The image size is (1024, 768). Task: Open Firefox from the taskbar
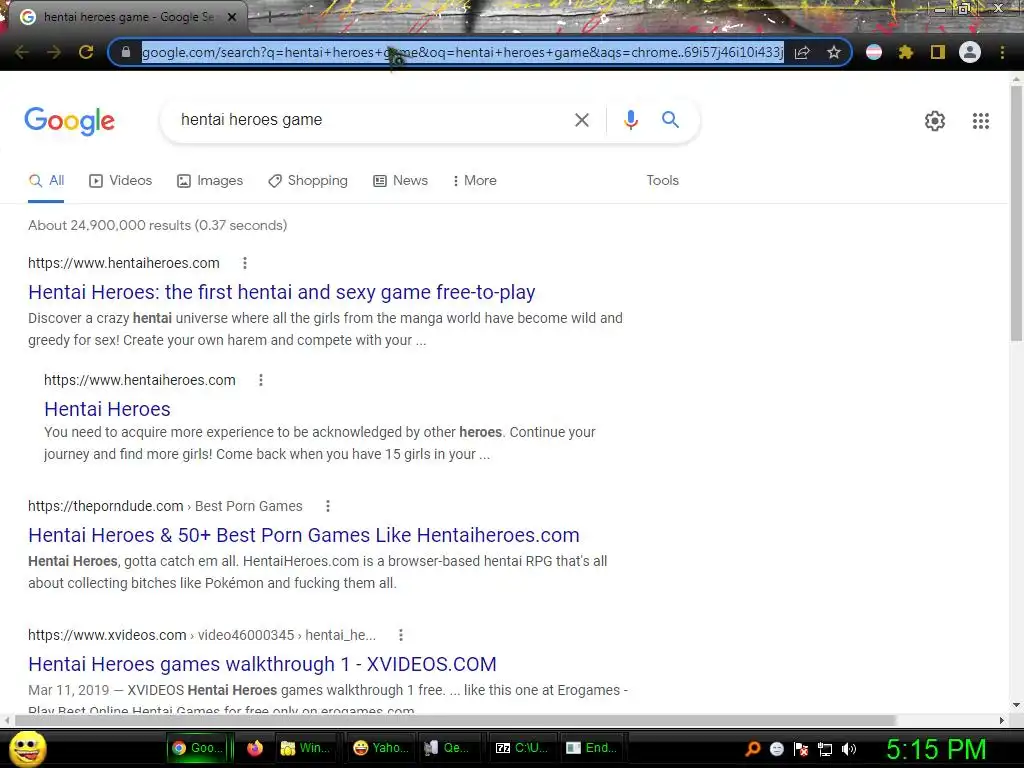(255, 748)
